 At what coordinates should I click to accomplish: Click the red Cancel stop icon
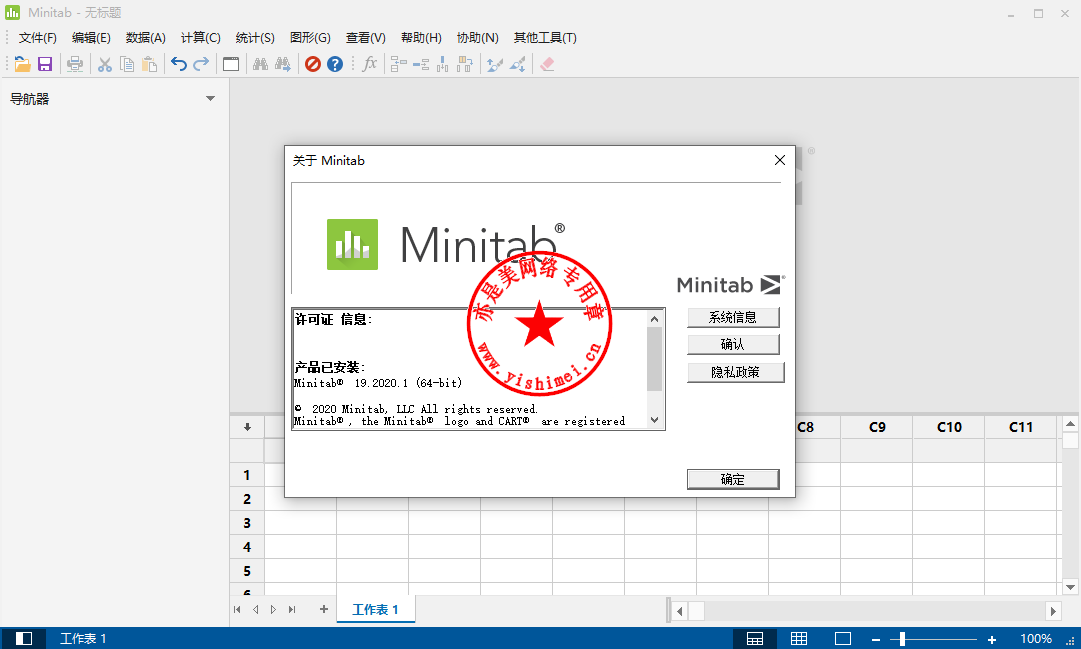pos(313,64)
